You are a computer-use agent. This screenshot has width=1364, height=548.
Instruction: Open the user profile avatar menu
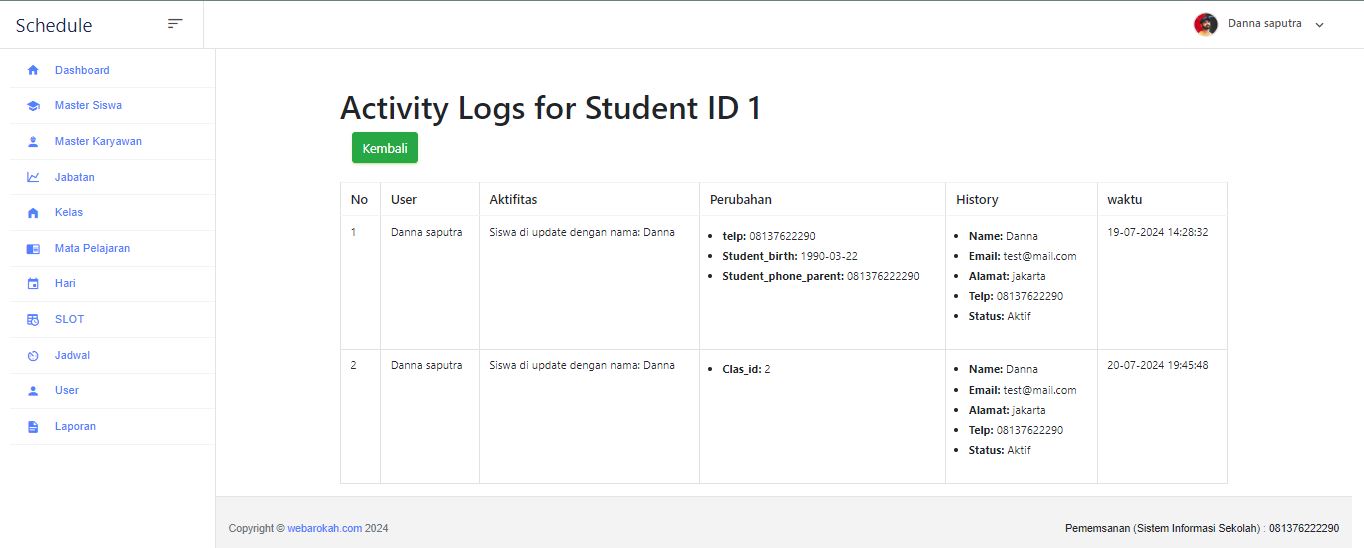click(x=1205, y=24)
